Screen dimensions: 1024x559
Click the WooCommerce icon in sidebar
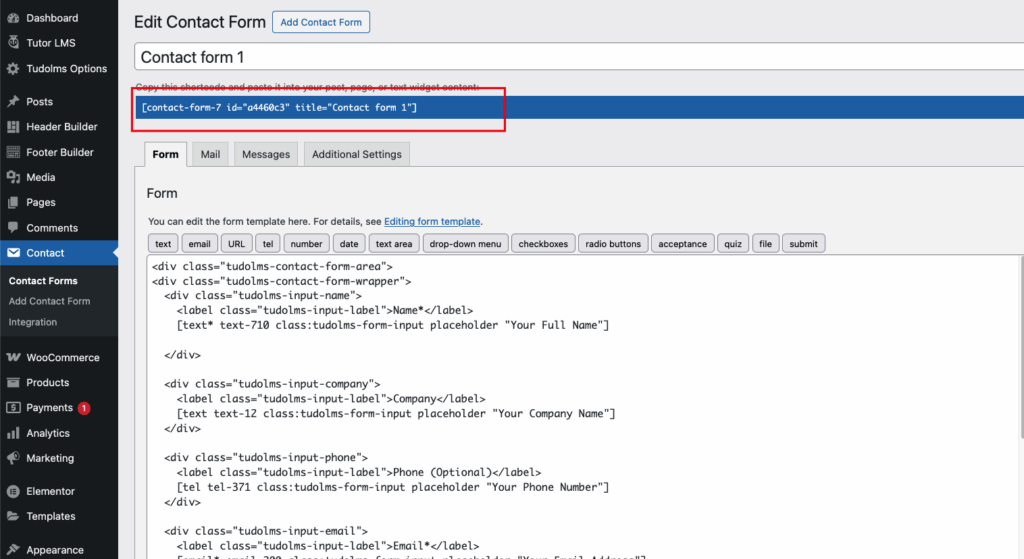[13, 357]
